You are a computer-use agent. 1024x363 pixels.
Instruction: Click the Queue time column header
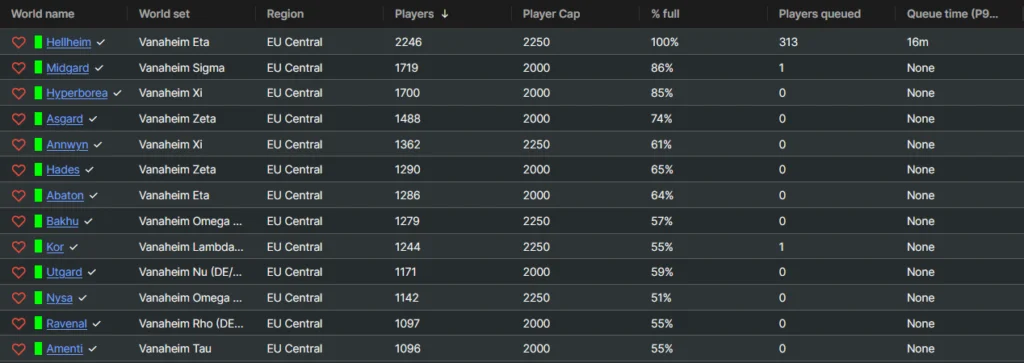(952, 14)
